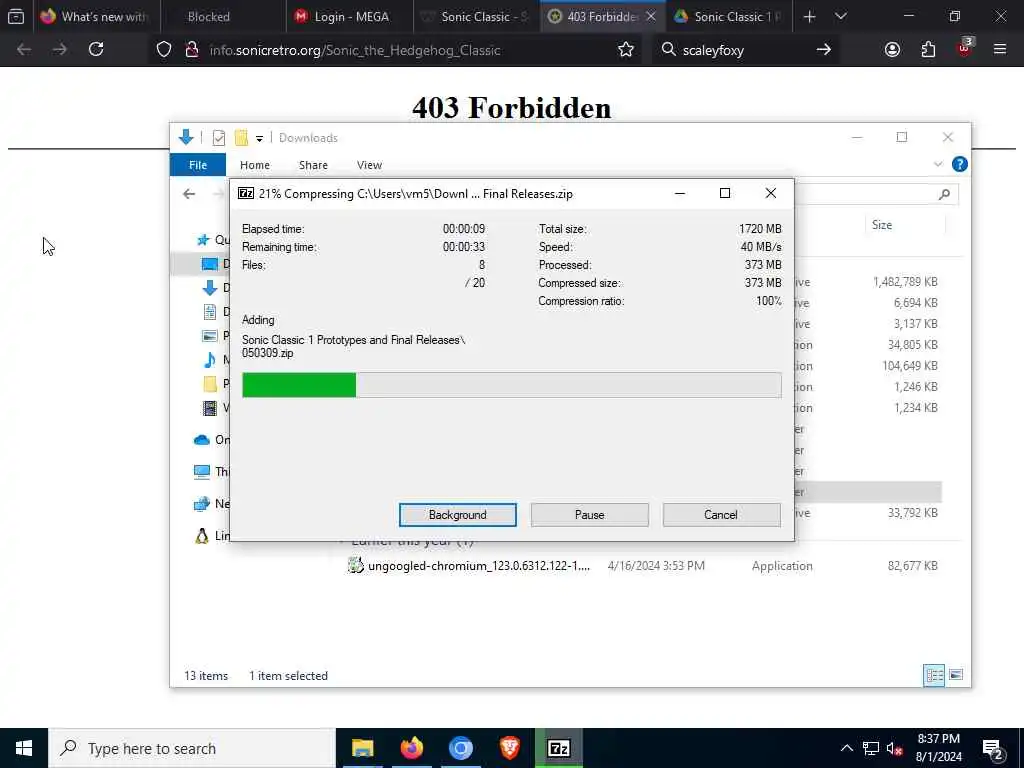Expand the Explorer ribbon chevron
Viewport: 1024px width, 768px height.
(938, 164)
